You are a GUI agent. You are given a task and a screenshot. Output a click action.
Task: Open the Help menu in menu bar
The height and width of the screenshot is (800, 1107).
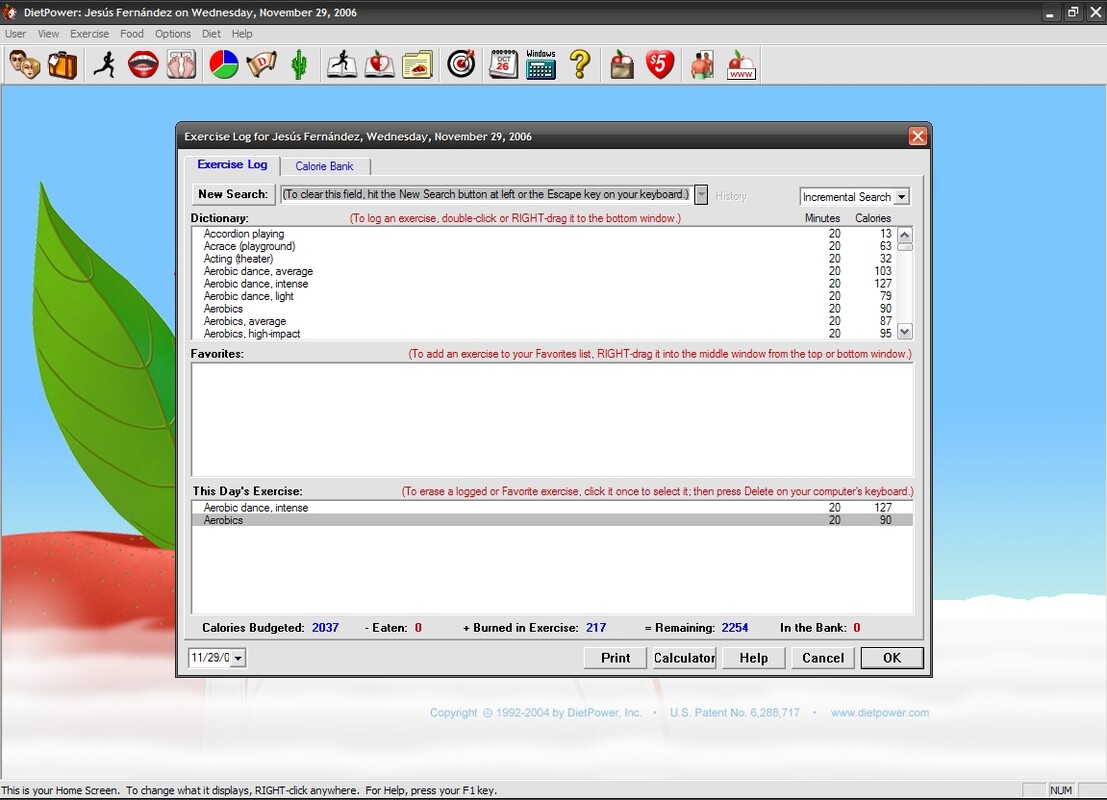[242, 34]
